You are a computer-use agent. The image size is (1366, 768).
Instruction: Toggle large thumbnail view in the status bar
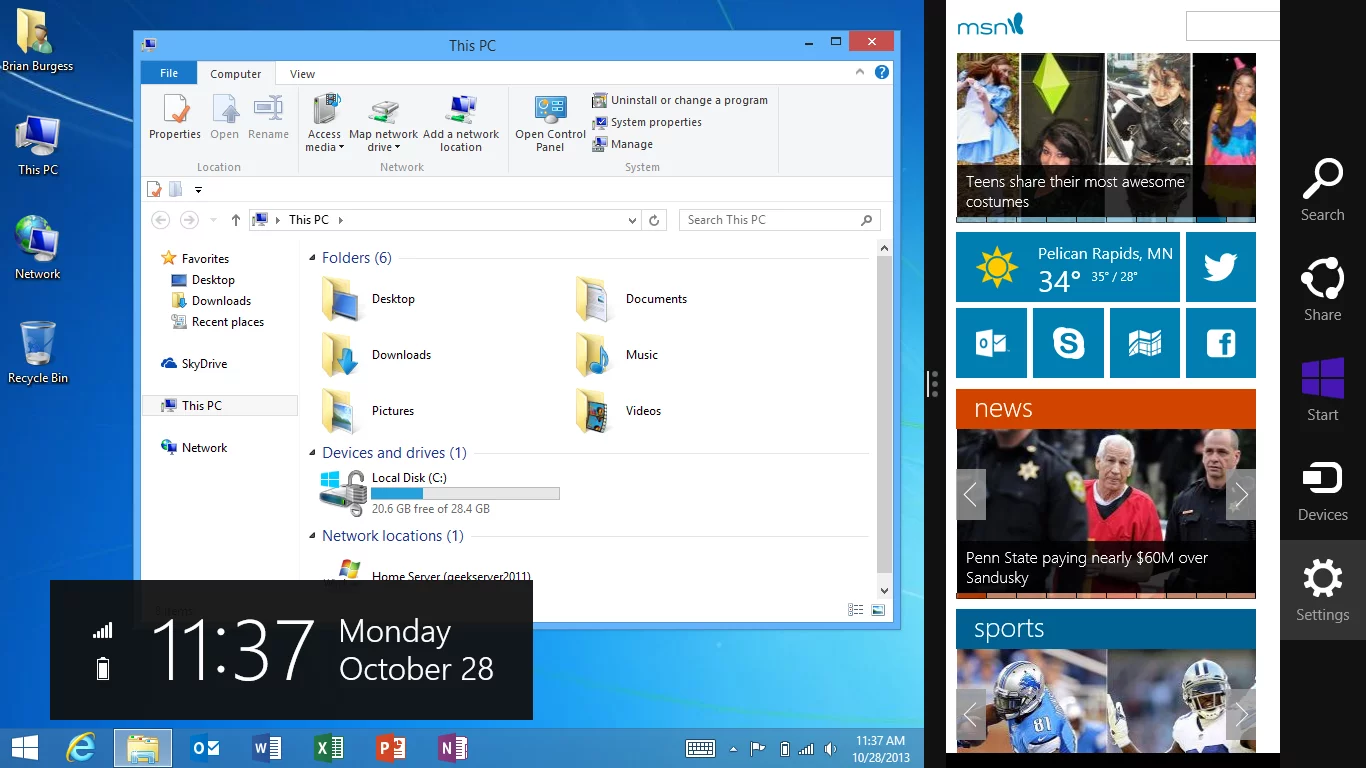coord(878,609)
